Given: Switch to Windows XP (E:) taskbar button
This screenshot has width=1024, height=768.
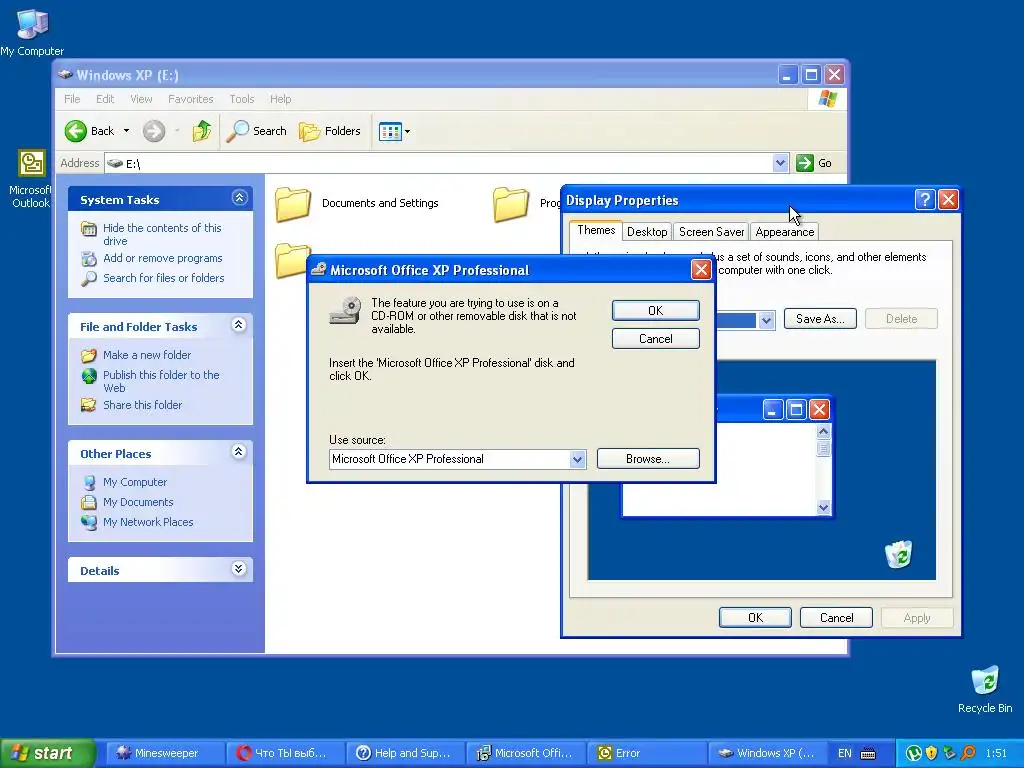Looking at the screenshot, I should click(x=767, y=753).
